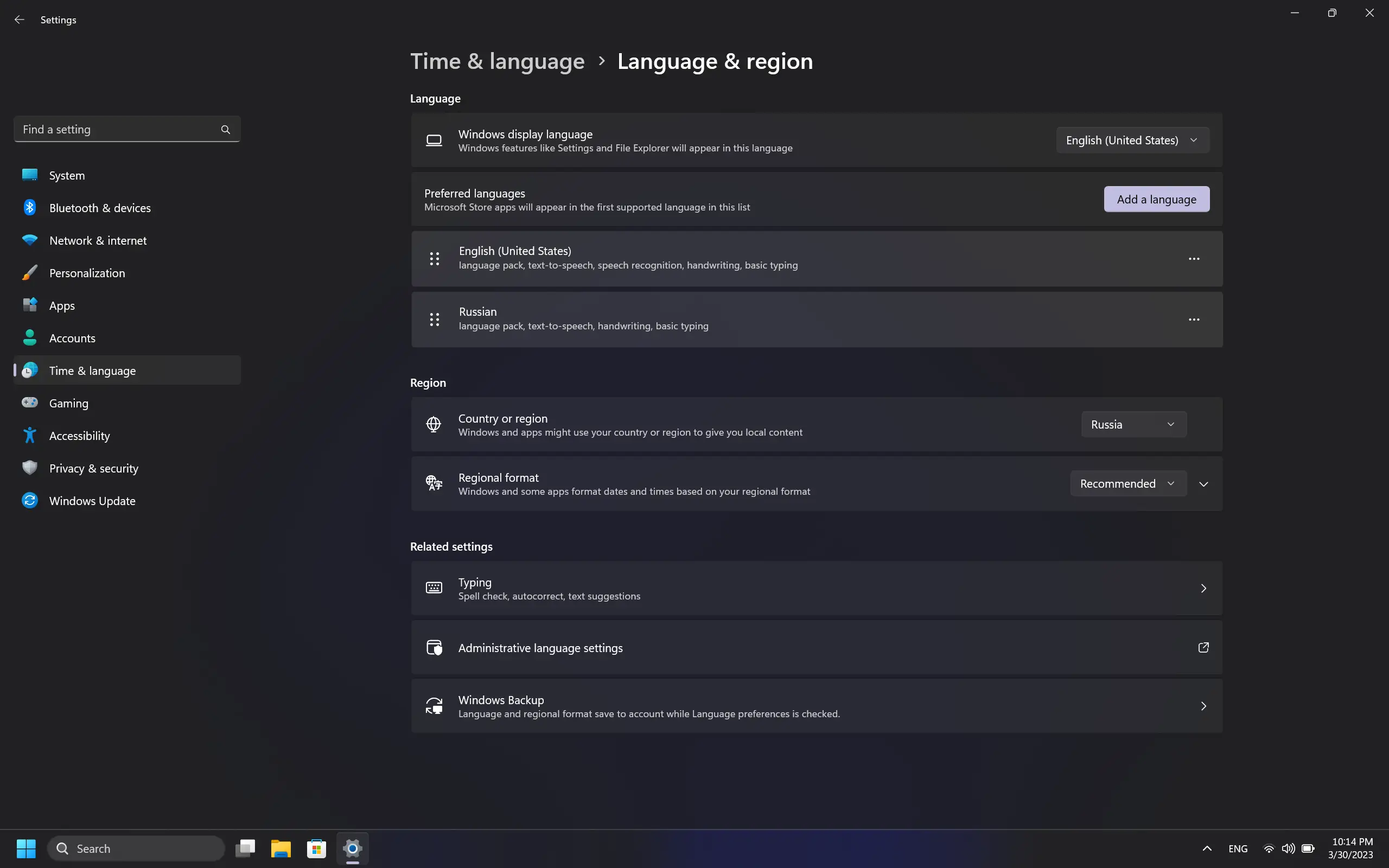
Task: Go to Accessibility in the sidebar
Action: [79, 436]
